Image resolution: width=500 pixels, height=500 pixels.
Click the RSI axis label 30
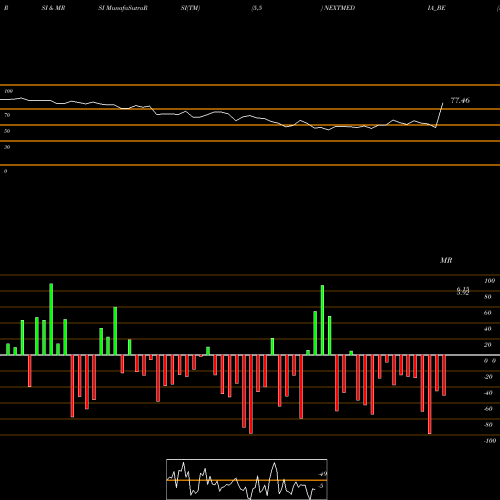coord(7,147)
